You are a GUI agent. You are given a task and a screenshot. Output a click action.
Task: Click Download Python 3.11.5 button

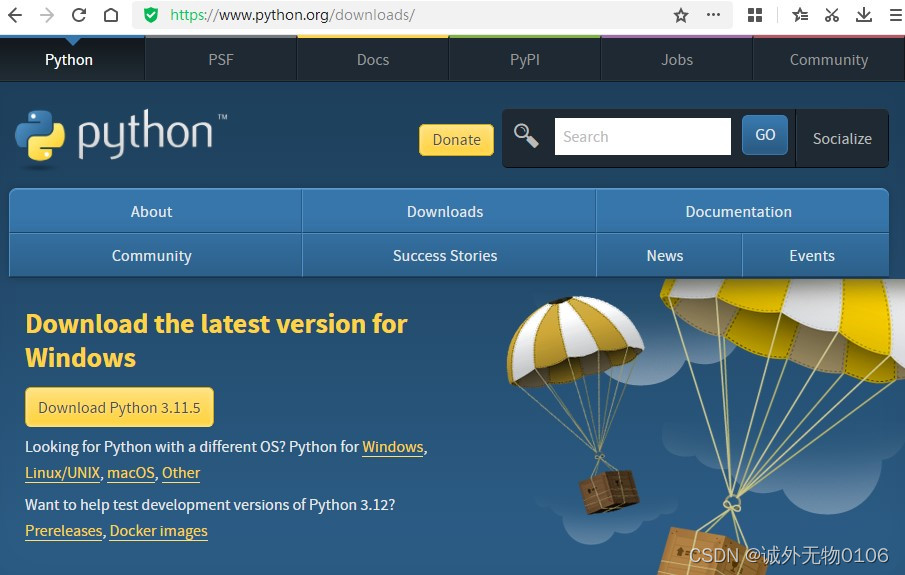pyautogui.click(x=119, y=408)
